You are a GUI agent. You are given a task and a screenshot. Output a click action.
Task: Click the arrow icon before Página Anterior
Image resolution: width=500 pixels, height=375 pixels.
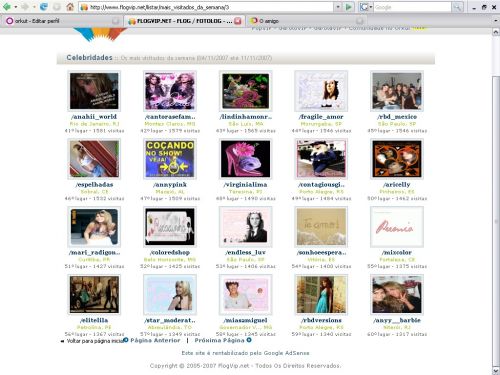126,340
